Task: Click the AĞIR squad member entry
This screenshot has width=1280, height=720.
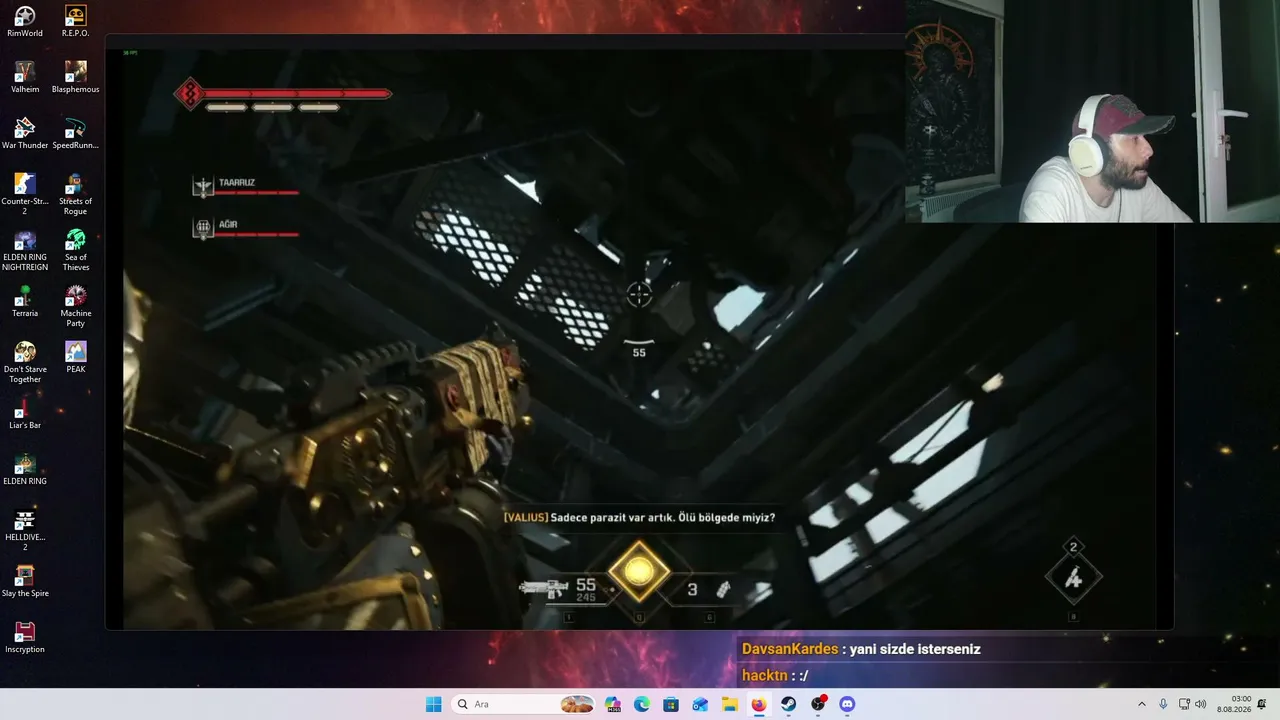Action: click(247, 229)
